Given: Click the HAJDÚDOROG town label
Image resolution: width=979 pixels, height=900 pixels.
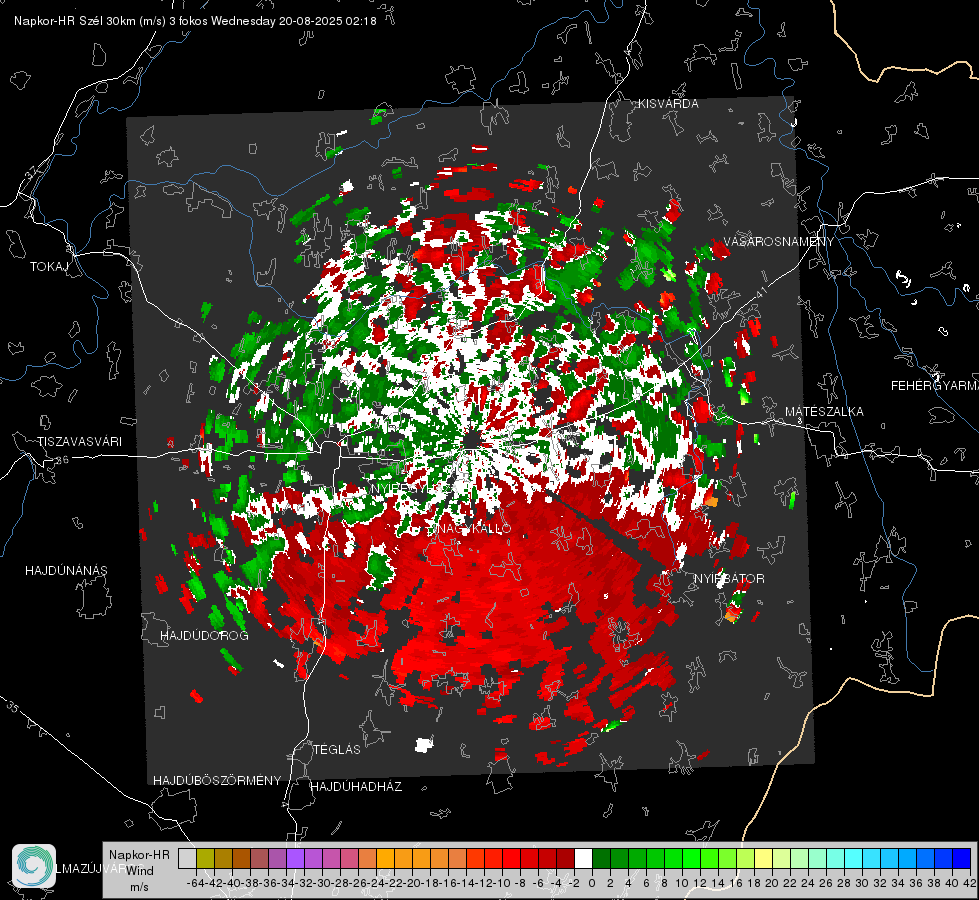Looking at the screenshot, I should tap(204, 636).
